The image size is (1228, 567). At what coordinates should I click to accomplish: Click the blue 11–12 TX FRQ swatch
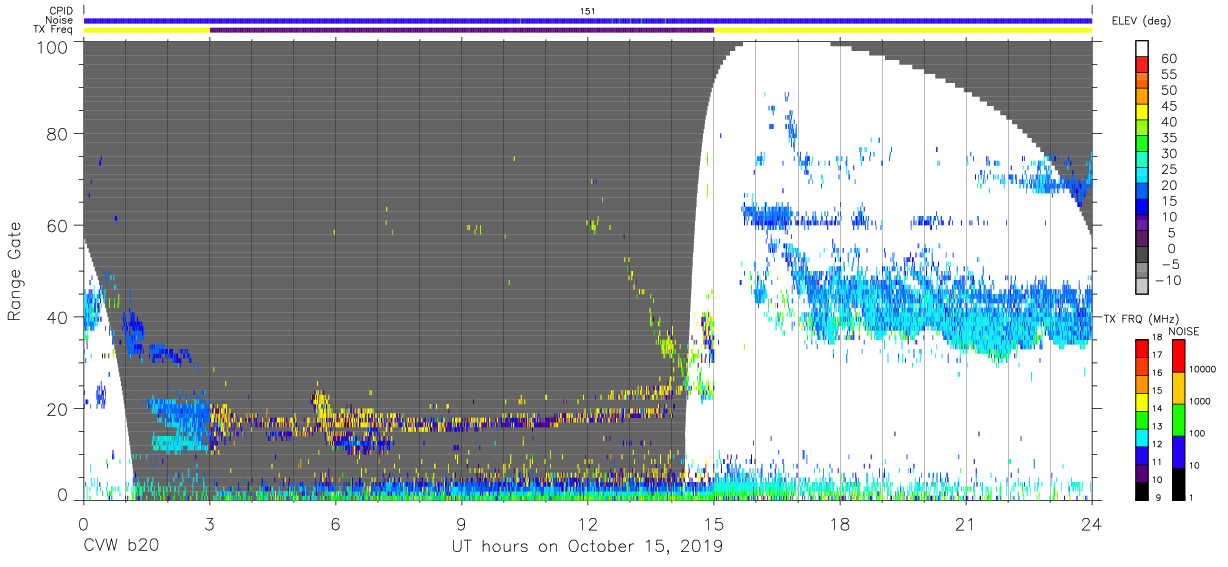tap(1142, 455)
